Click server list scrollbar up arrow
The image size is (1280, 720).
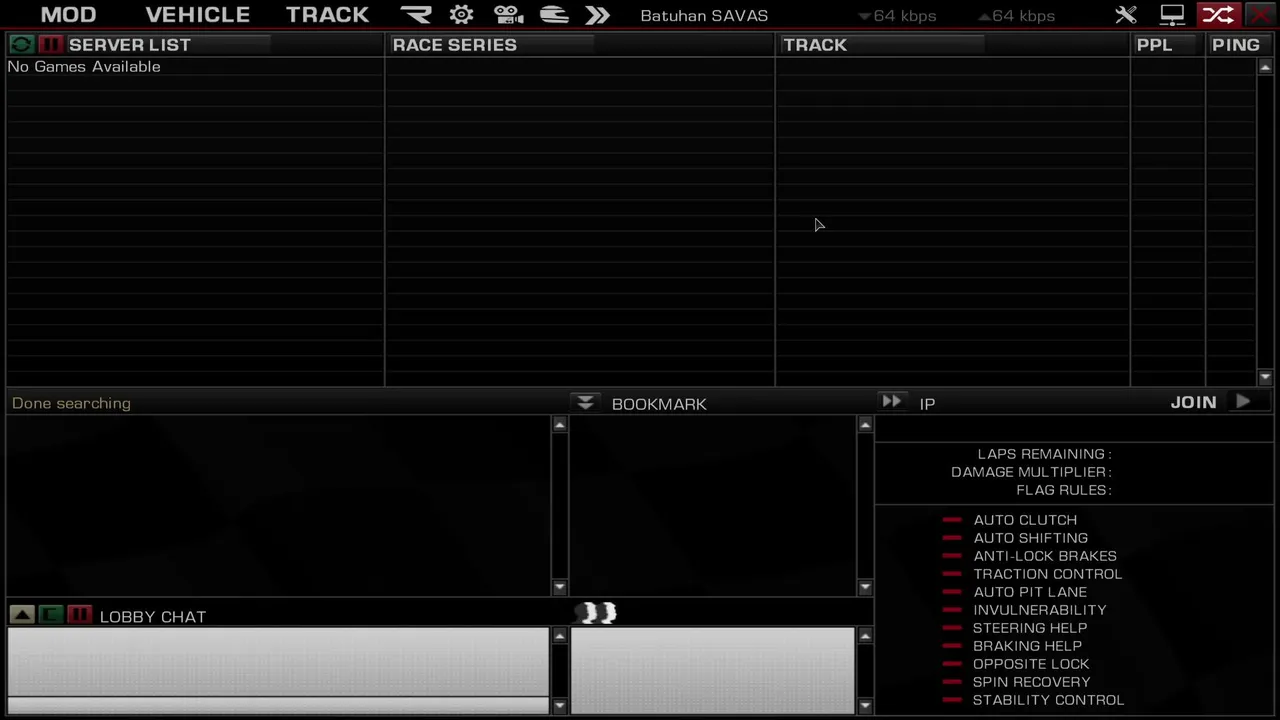point(1265,66)
